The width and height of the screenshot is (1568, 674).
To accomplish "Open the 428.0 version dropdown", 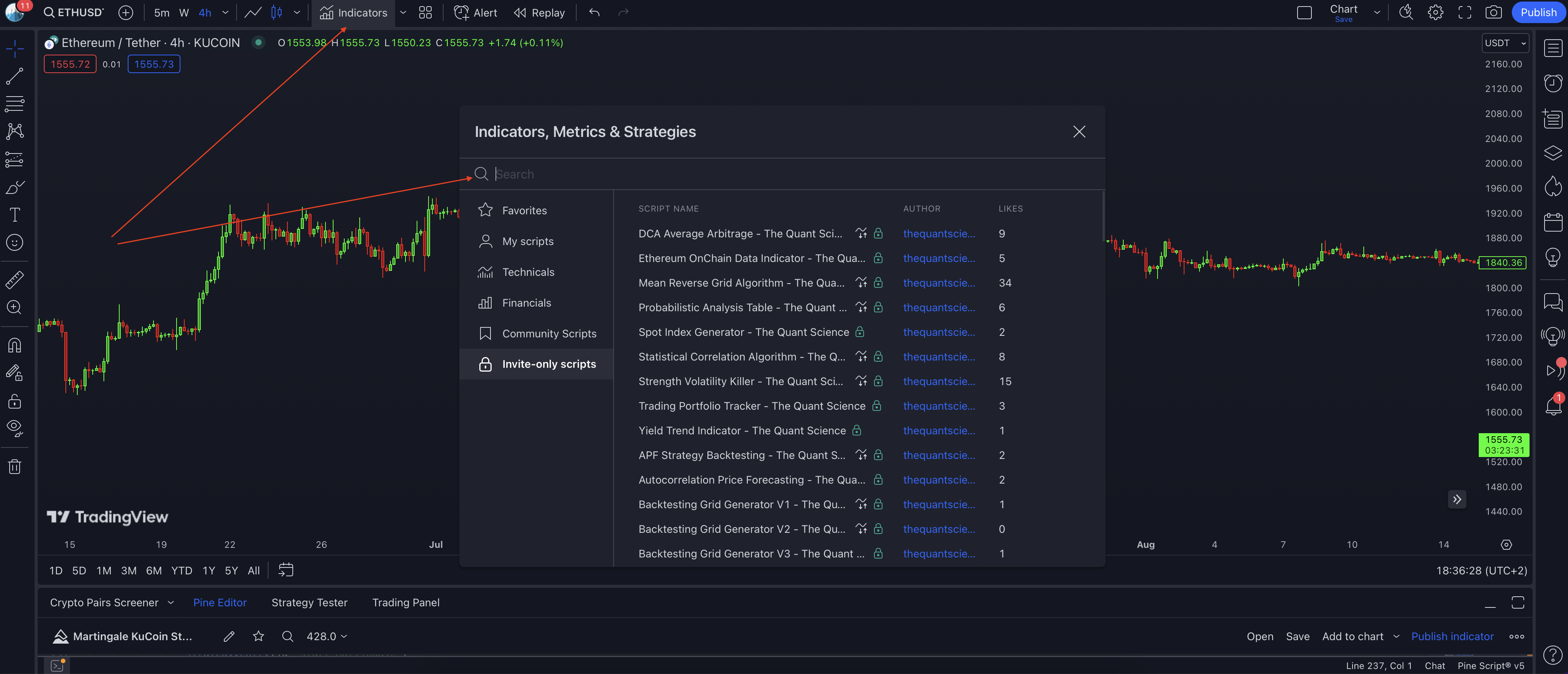I will pos(327,636).
